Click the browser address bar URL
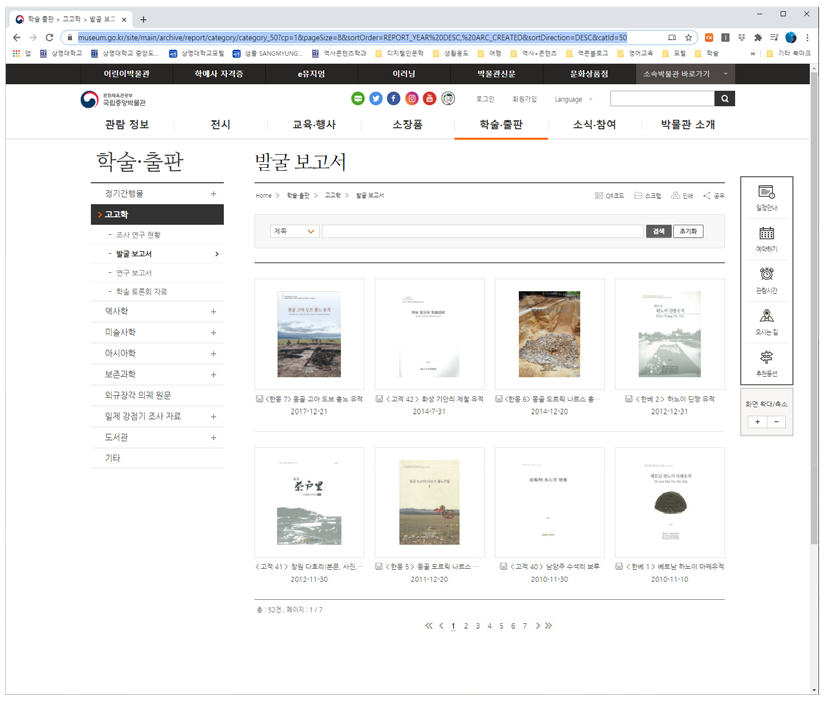 click(353, 37)
